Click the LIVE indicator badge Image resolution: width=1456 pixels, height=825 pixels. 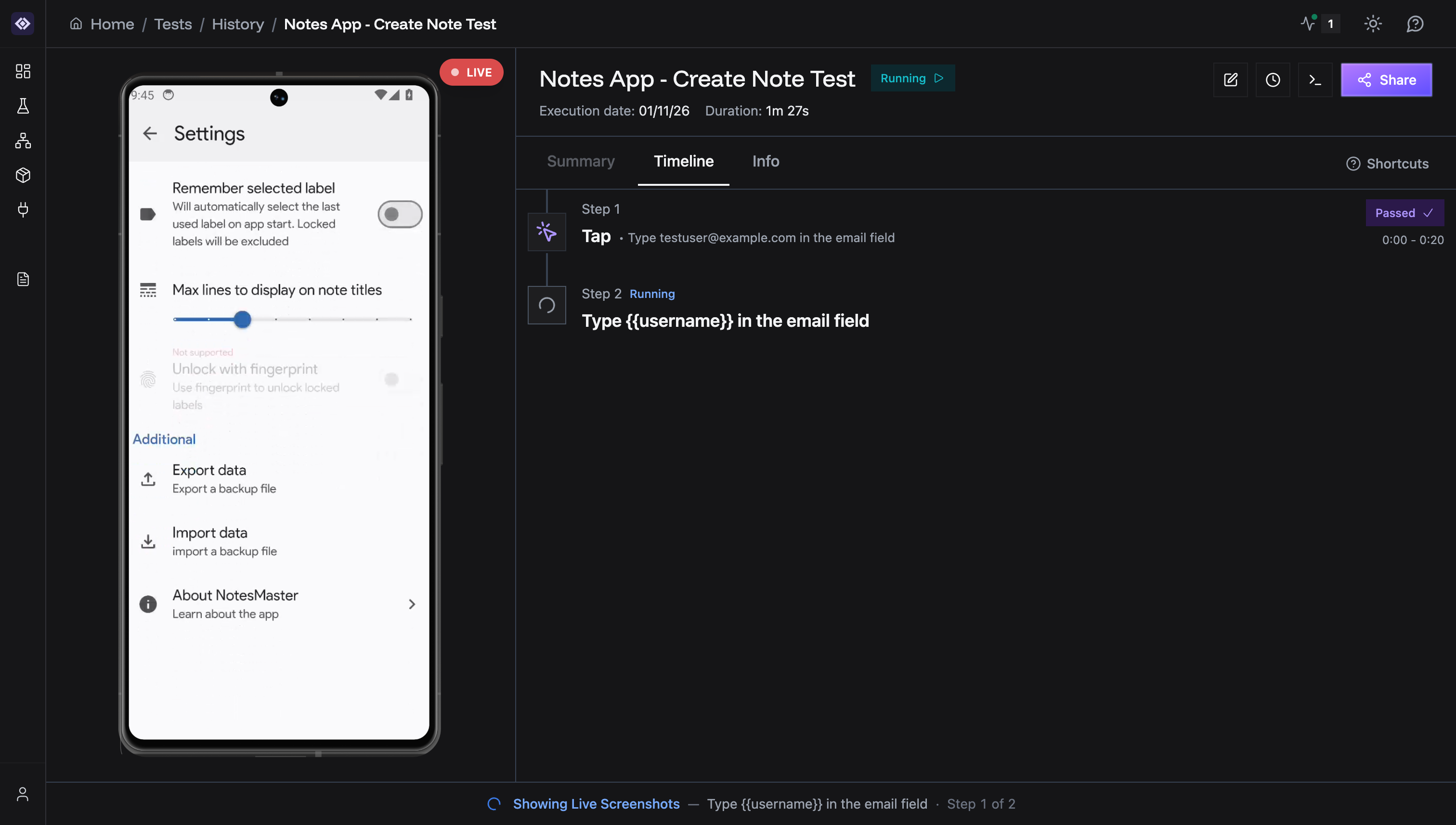point(471,72)
